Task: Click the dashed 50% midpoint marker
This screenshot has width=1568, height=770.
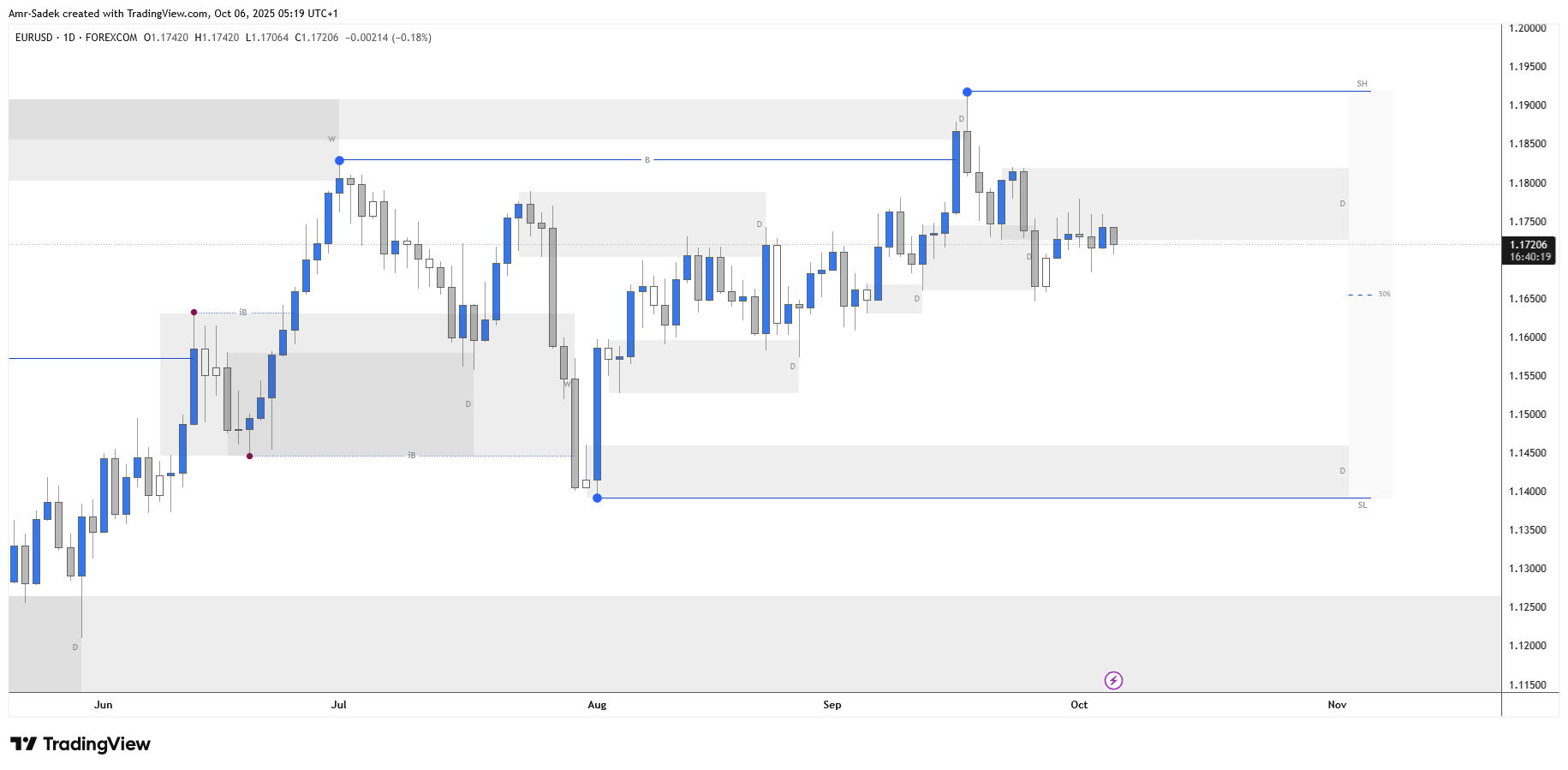Action: (1360, 295)
